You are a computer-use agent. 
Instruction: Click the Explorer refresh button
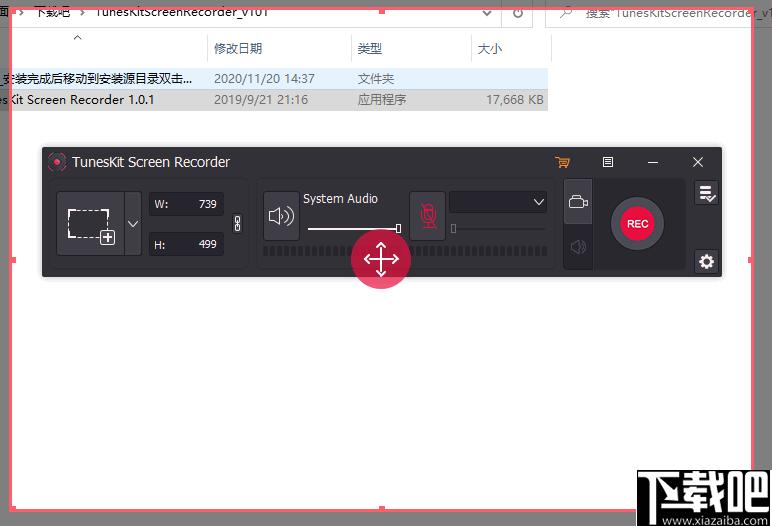(x=517, y=13)
